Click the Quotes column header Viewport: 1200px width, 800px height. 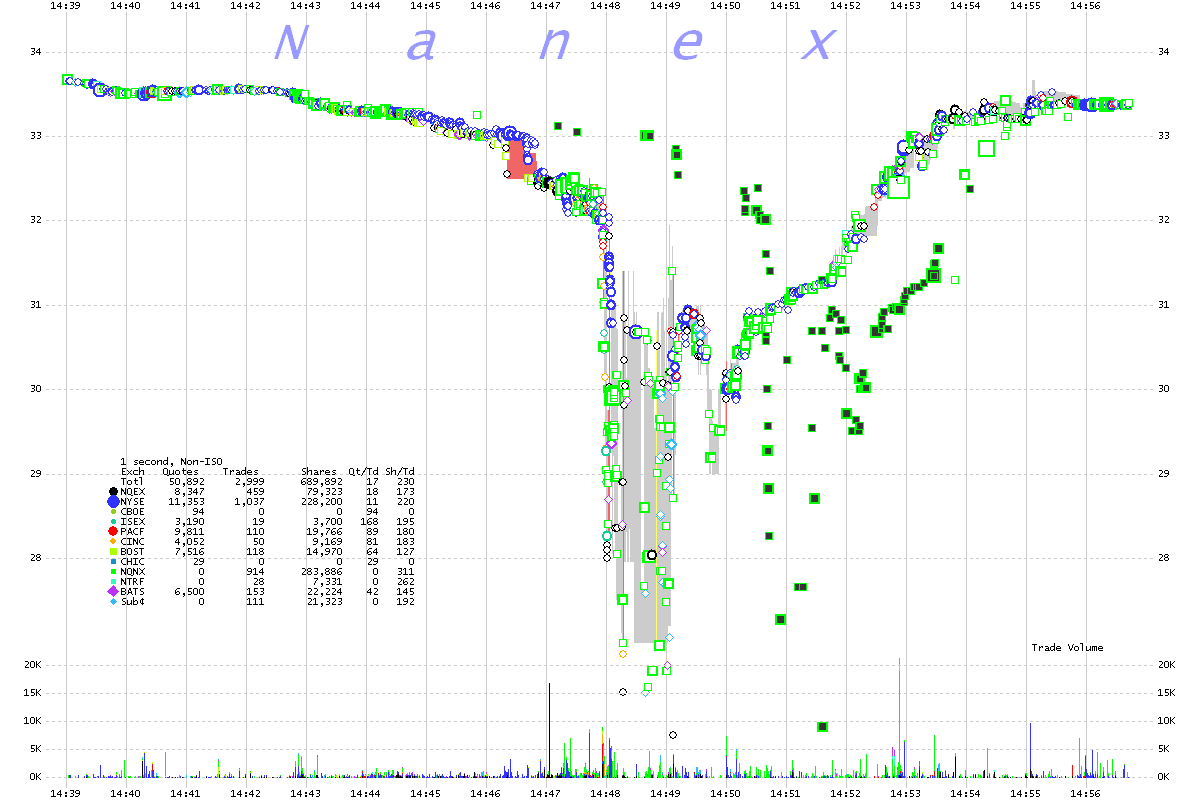click(181, 471)
